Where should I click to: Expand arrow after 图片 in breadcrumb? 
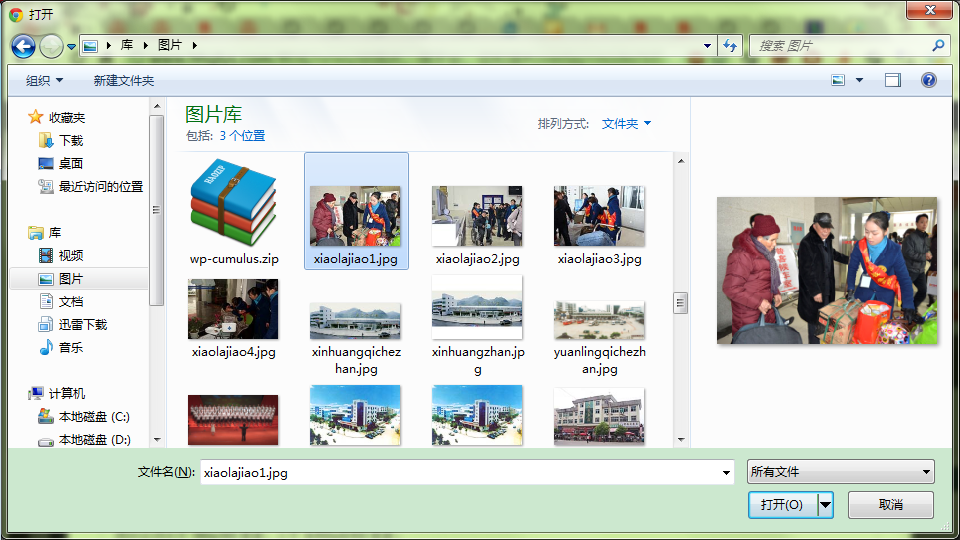pyautogui.click(x=195, y=45)
